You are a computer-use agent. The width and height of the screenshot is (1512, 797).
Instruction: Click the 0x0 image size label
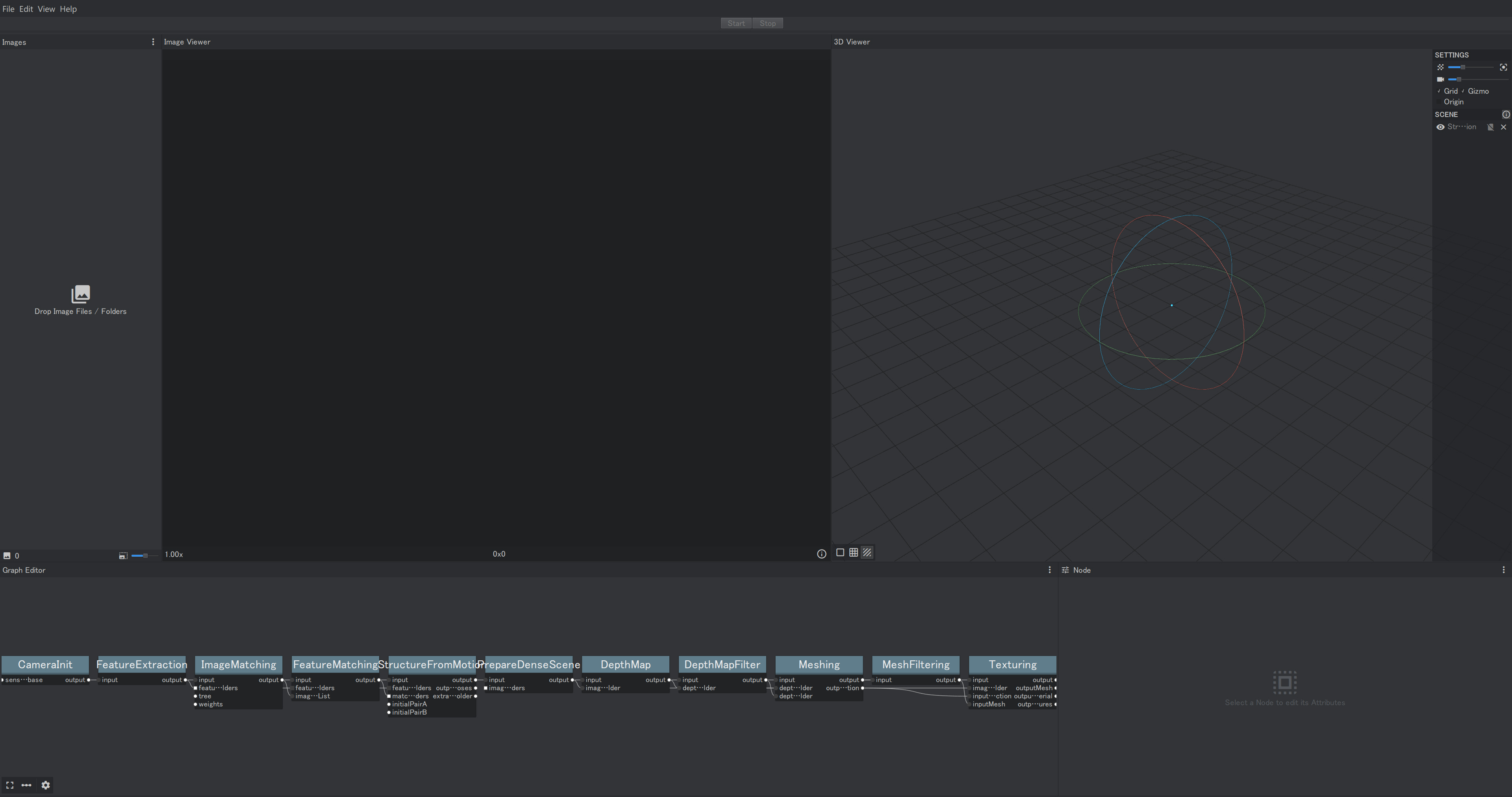tap(499, 554)
